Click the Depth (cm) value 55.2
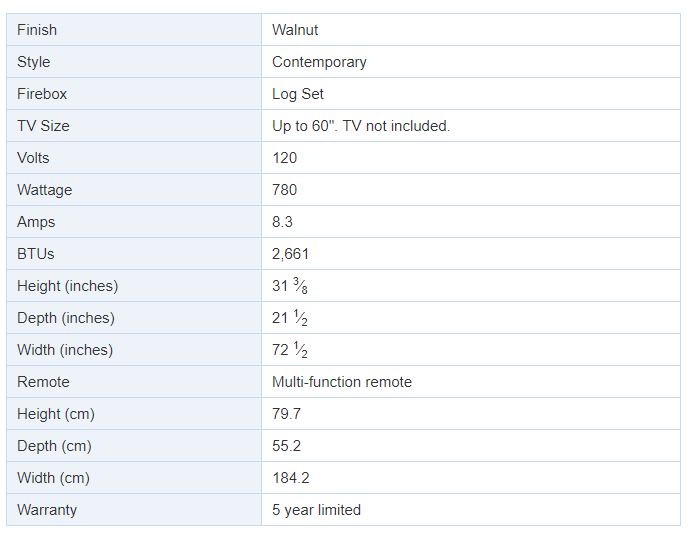Screen dimensions: 689x543 [286, 446]
